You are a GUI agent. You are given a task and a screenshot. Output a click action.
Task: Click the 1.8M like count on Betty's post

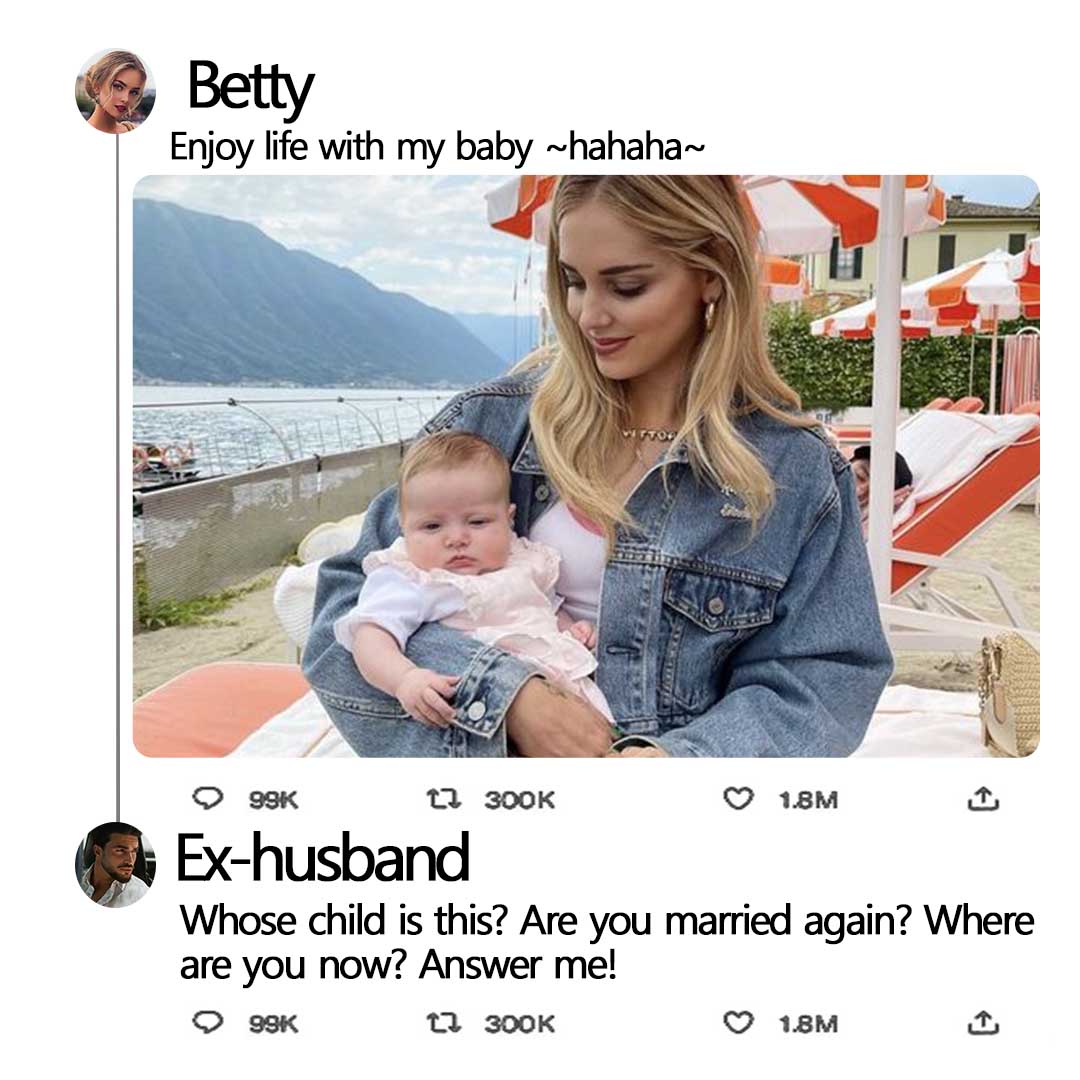809,800
